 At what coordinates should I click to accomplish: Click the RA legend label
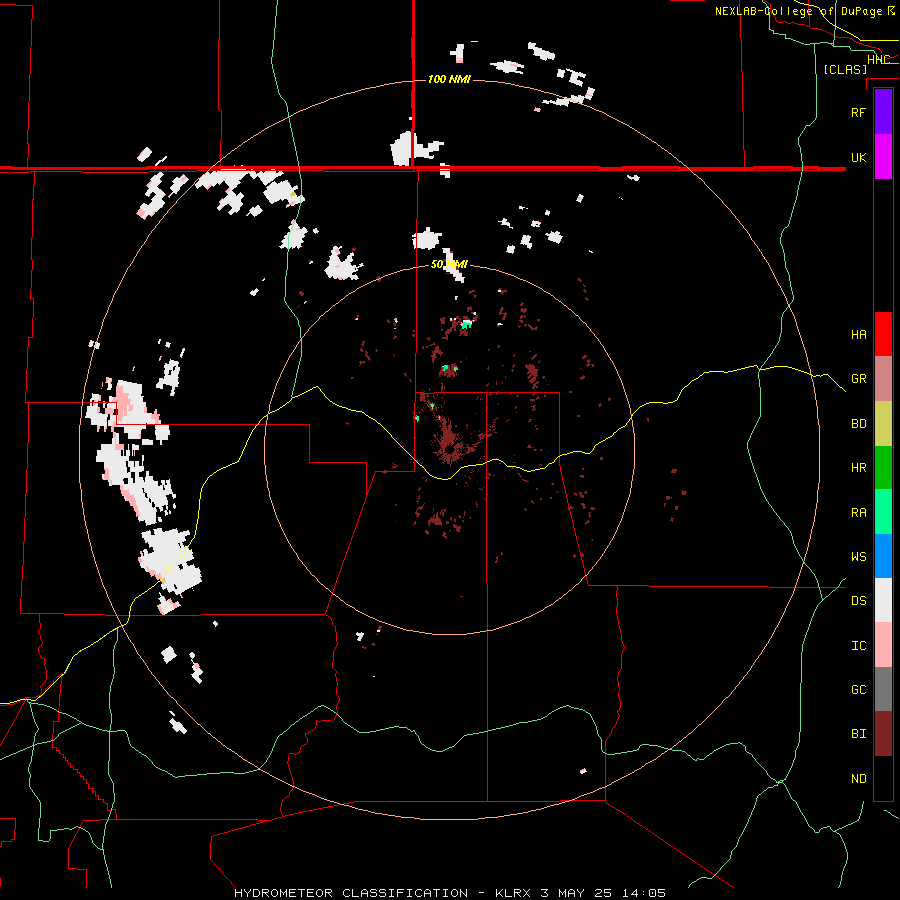858,513
